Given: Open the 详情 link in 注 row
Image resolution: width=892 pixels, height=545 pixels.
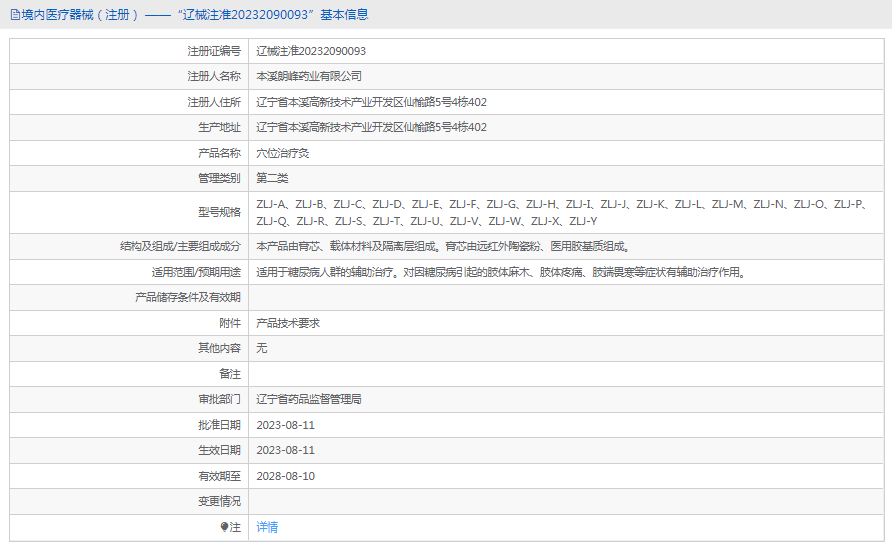Looking at the screenshot, I should coord(267,527).
